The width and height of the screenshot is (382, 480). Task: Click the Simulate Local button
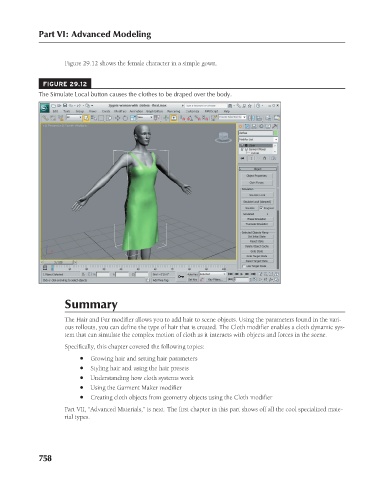click(x=257, y=195)
